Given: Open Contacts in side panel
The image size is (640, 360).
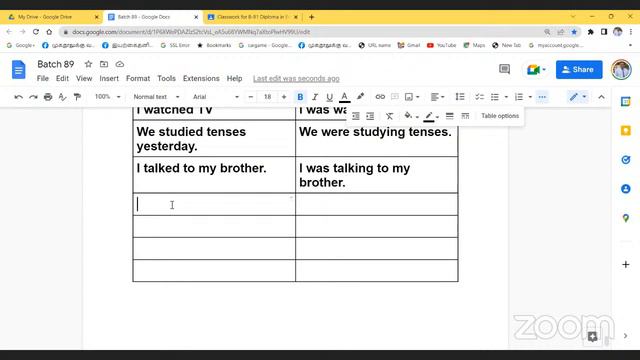Looking at the screenshot, I should coord(626,189).
